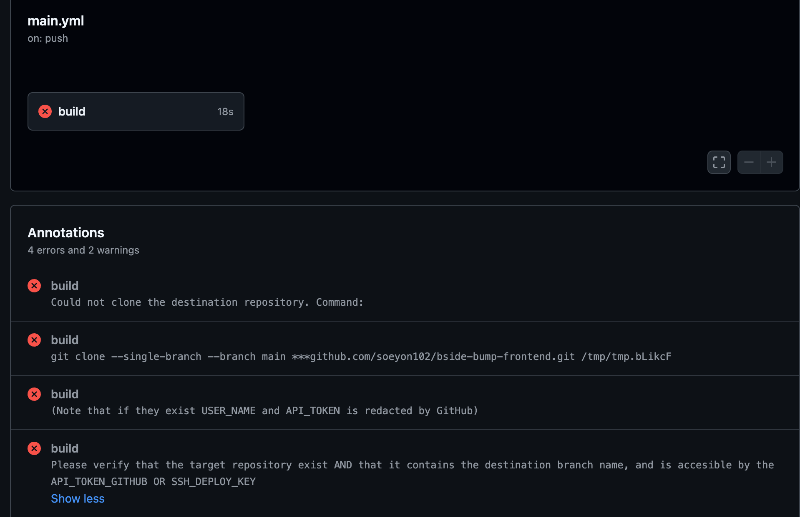Collapse annotation with Show less link

(78, 499)
